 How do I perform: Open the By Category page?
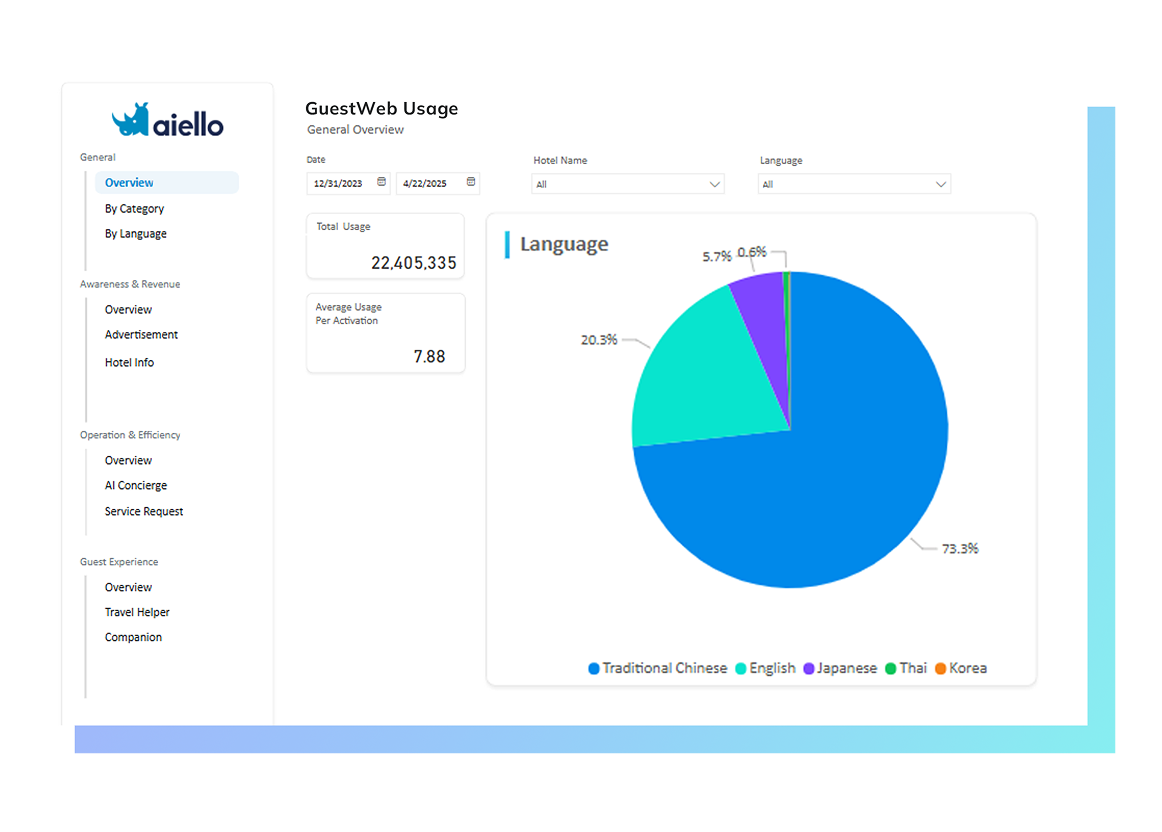[134, 208]
